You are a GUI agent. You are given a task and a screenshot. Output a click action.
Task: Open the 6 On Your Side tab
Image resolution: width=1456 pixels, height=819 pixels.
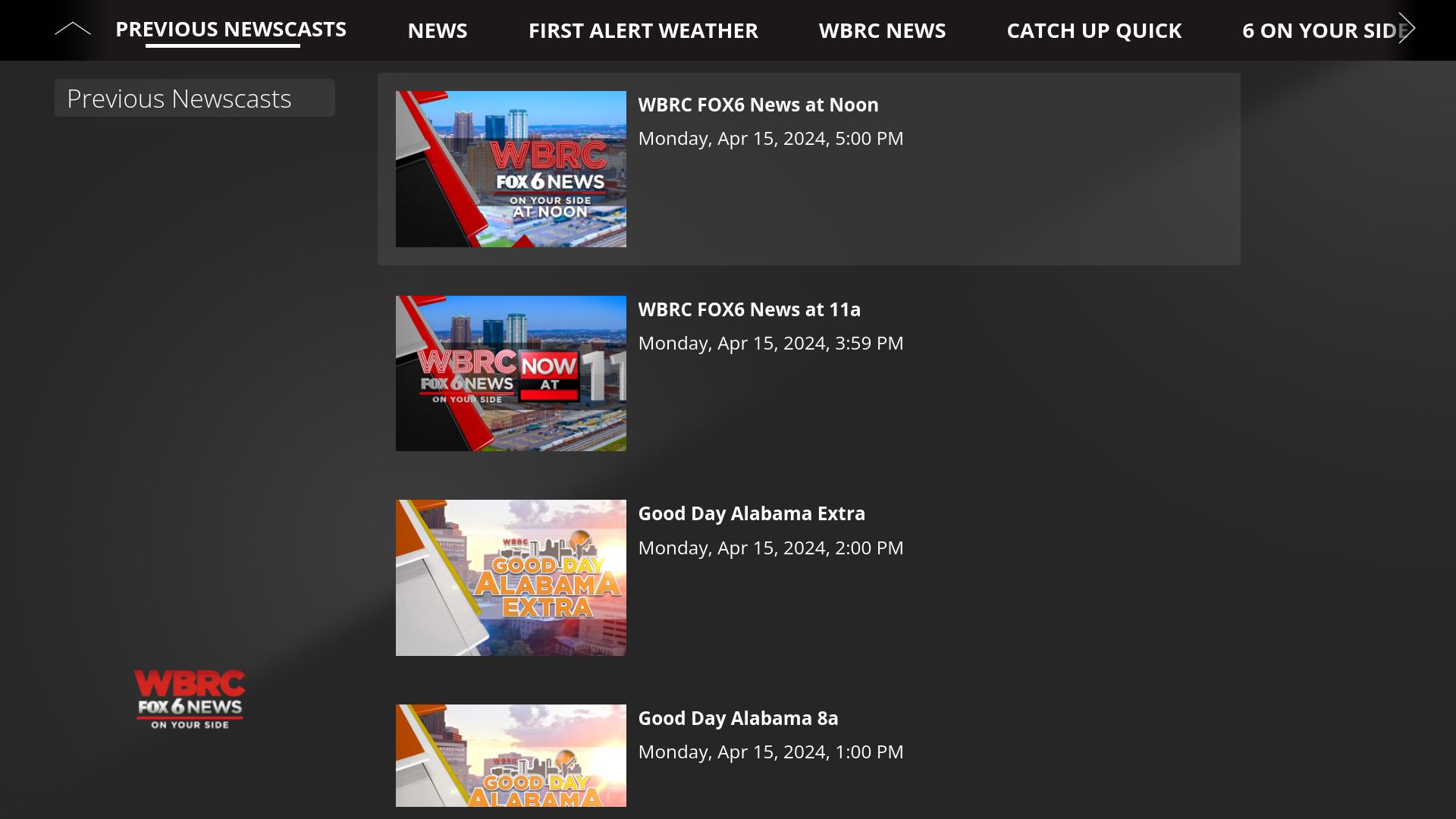1325,30
